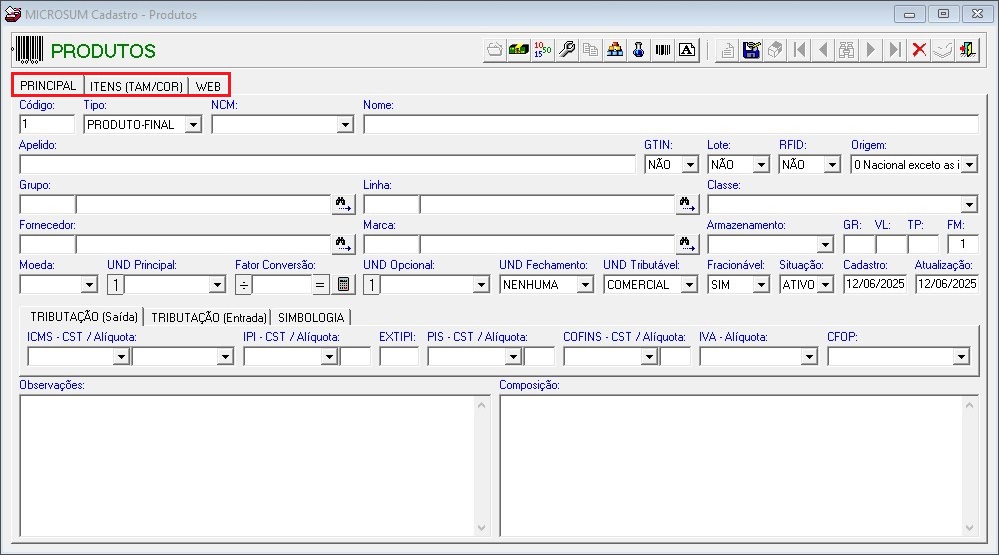
Task: Open the GTIN dropdown
Action: 691,165
